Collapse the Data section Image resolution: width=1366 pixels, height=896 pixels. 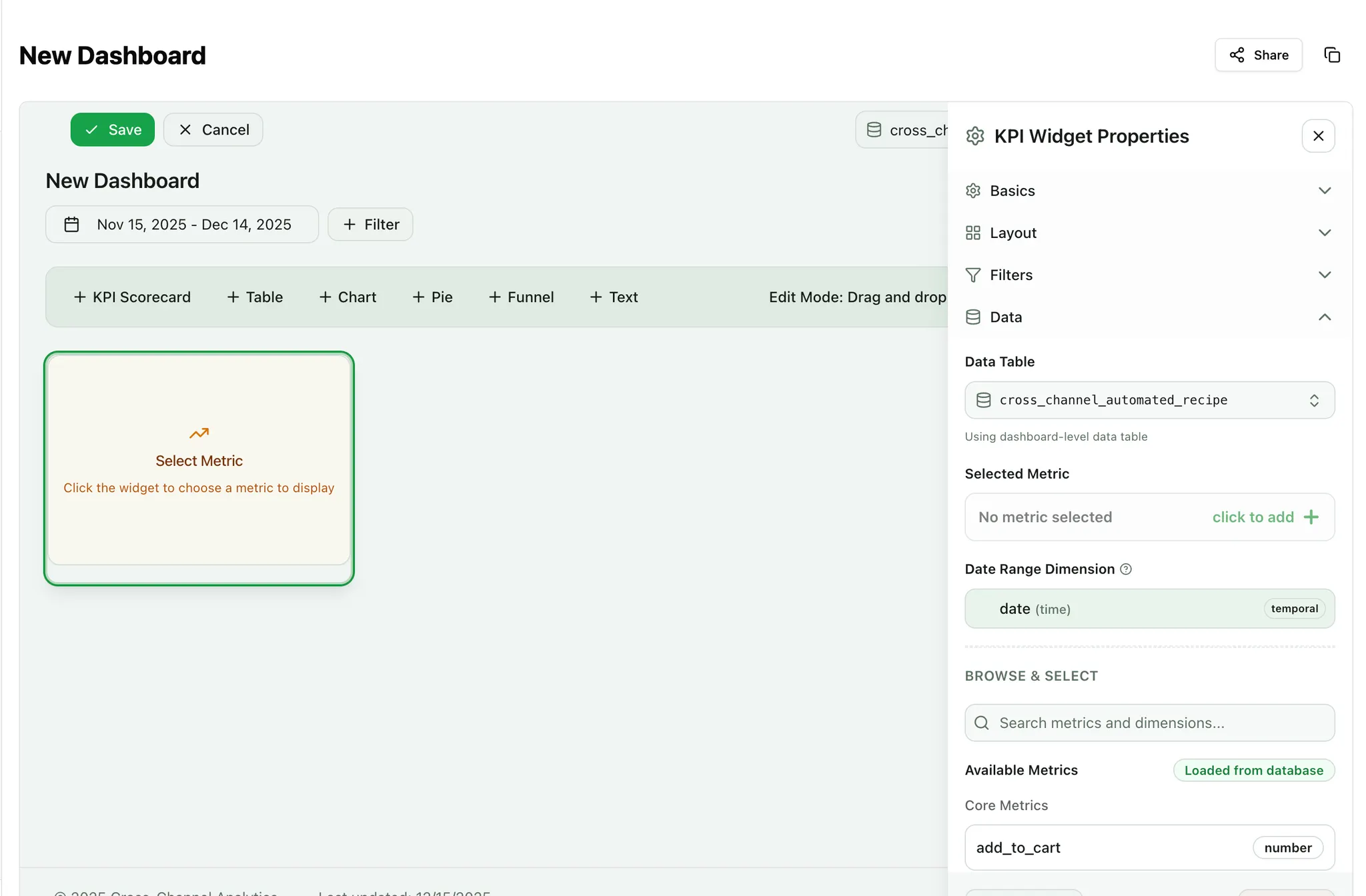point(1149,317)
